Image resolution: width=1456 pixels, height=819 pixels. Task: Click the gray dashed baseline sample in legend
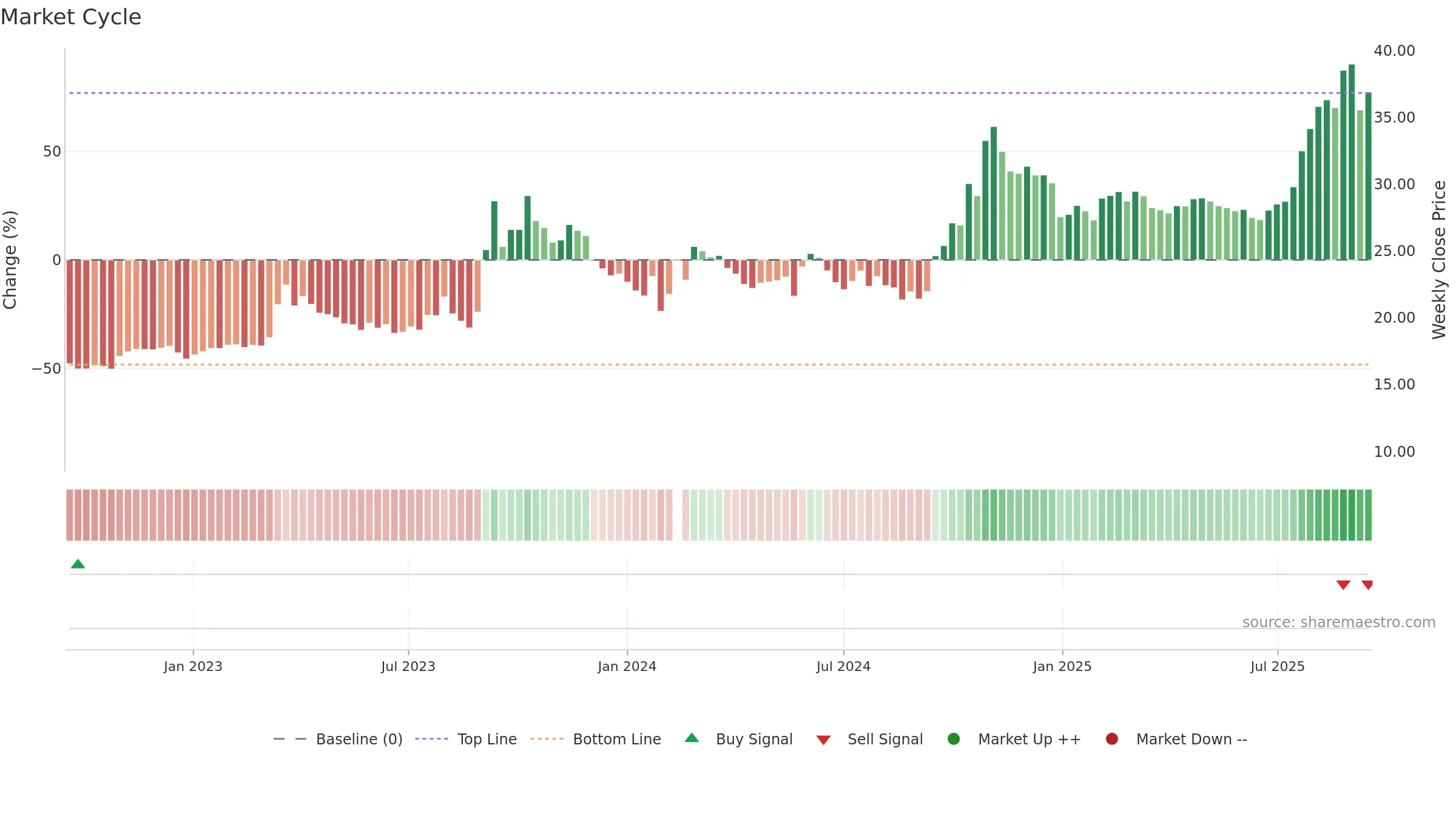290,739
